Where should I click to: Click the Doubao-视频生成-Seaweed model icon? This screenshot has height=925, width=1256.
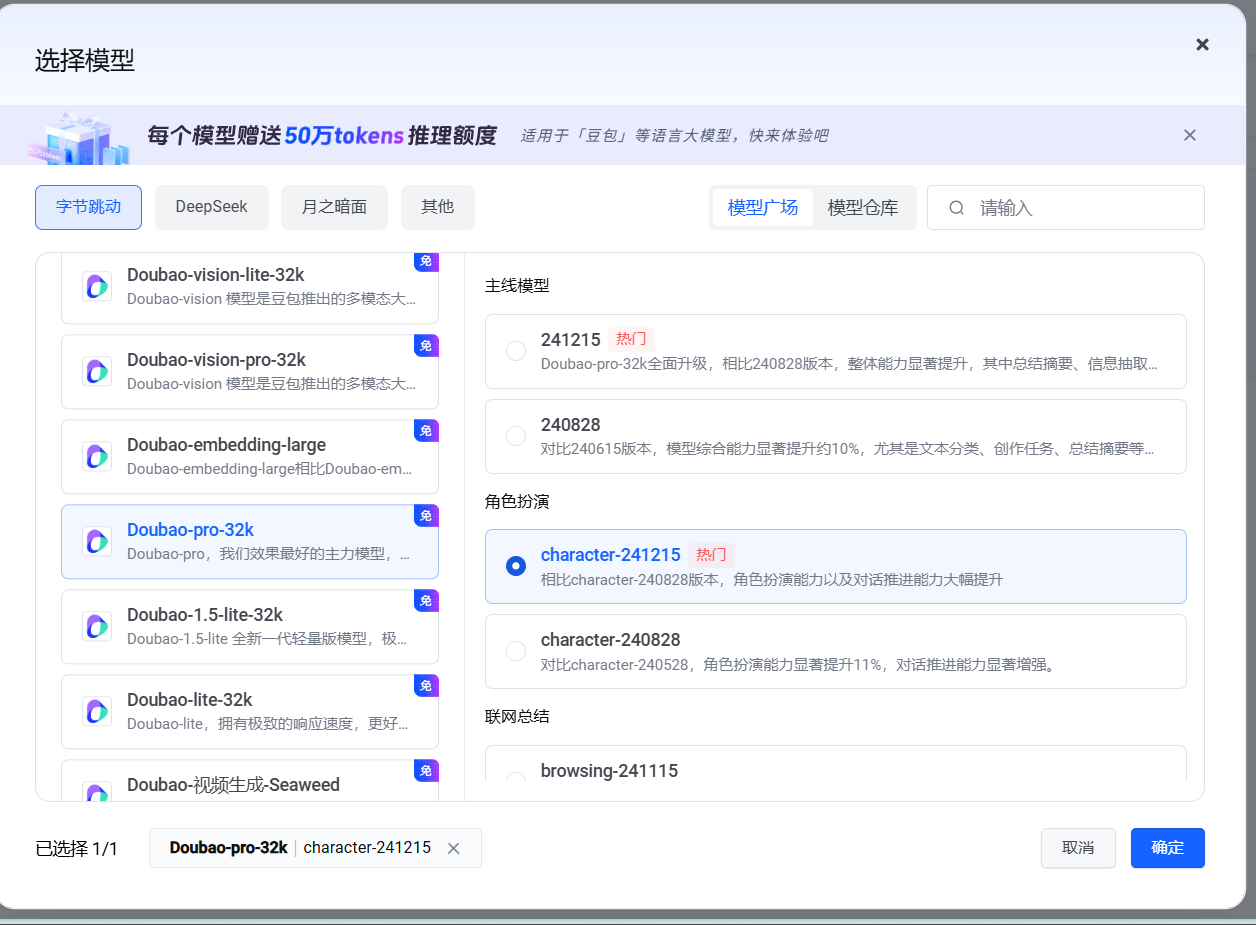pos(97,792)
